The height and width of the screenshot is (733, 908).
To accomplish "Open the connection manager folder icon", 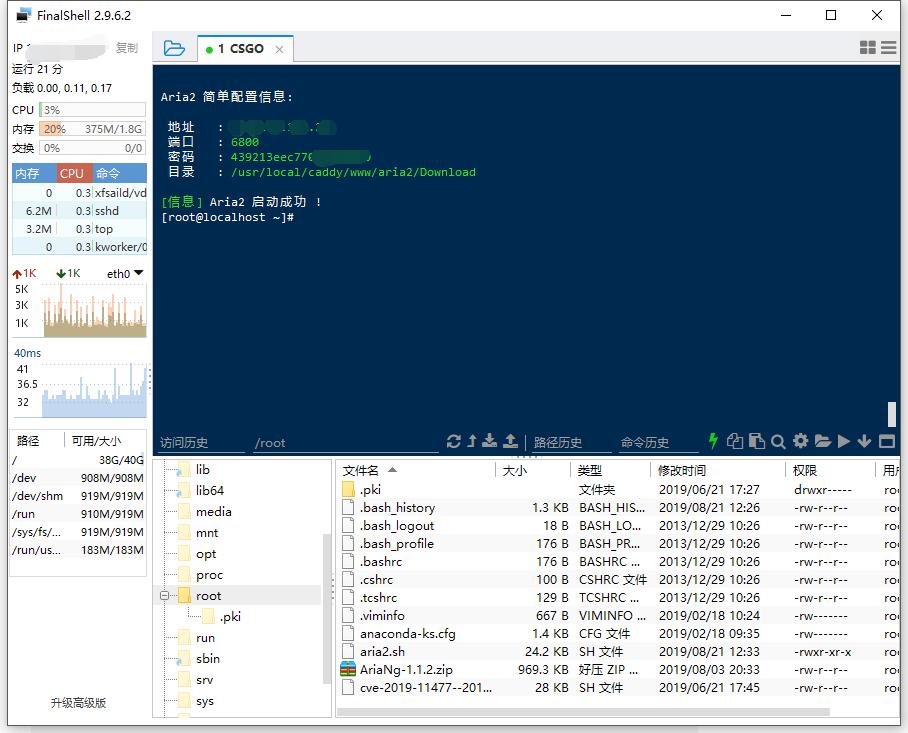I will point(174,48).
